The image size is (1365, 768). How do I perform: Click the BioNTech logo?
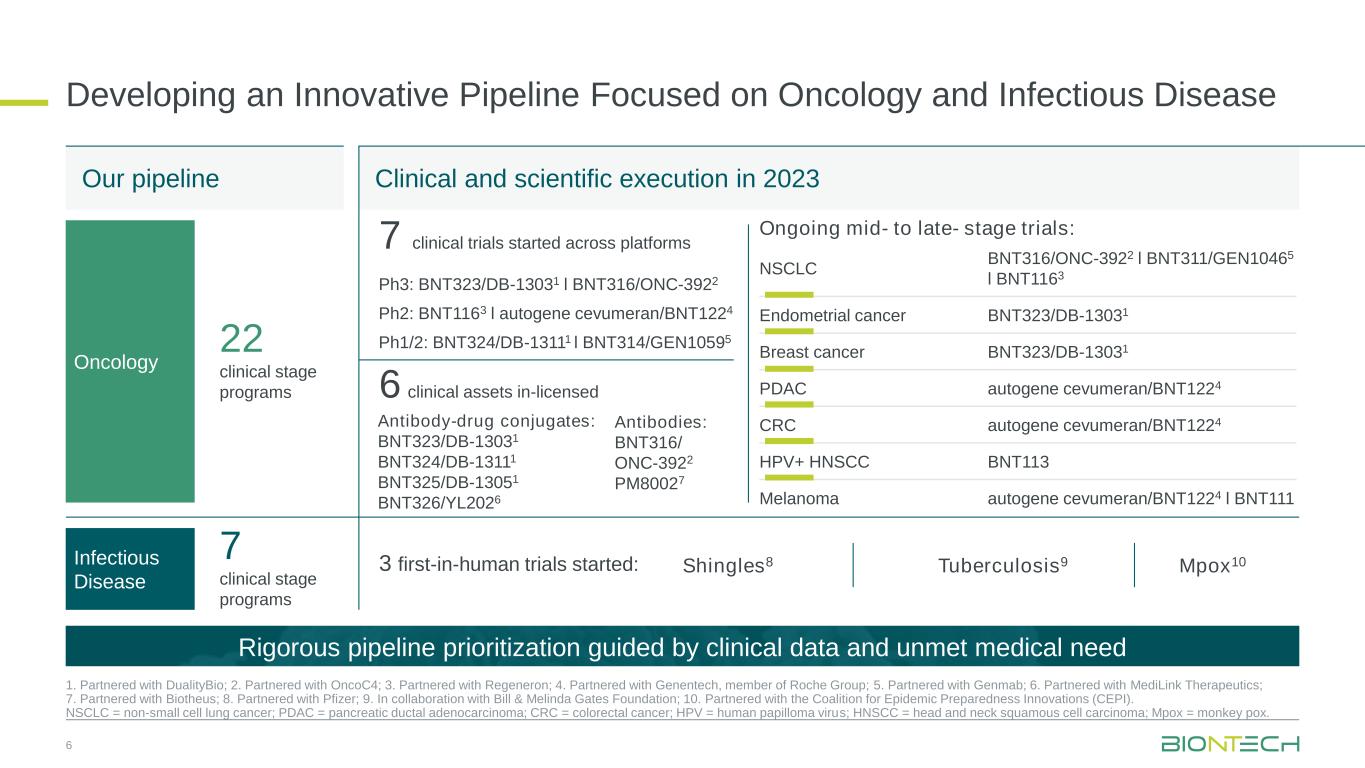point(1229,743)
